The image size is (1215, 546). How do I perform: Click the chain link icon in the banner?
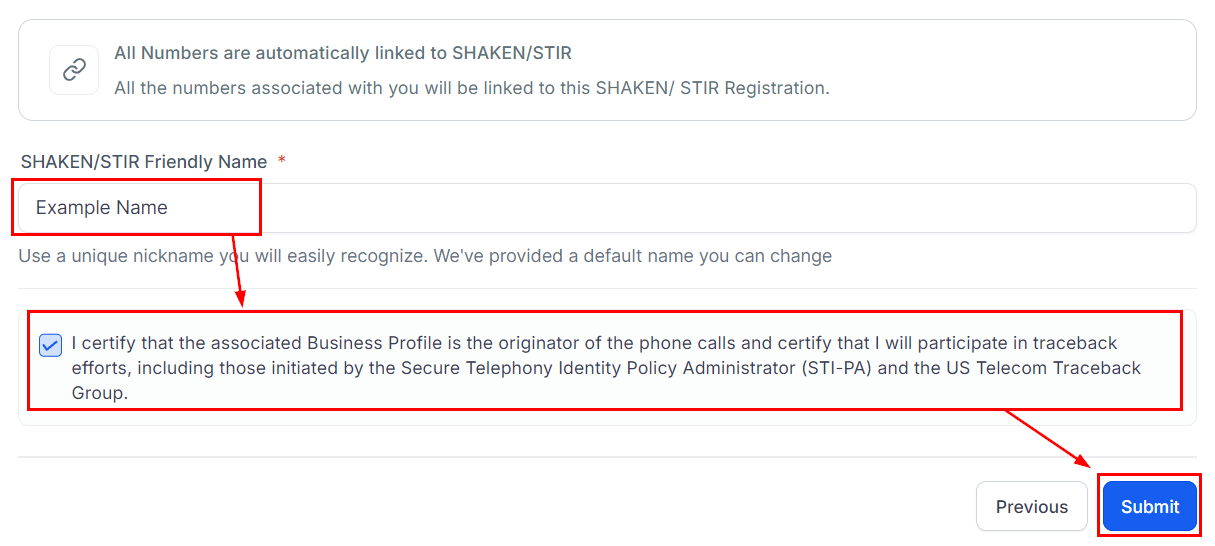point(74,70)
